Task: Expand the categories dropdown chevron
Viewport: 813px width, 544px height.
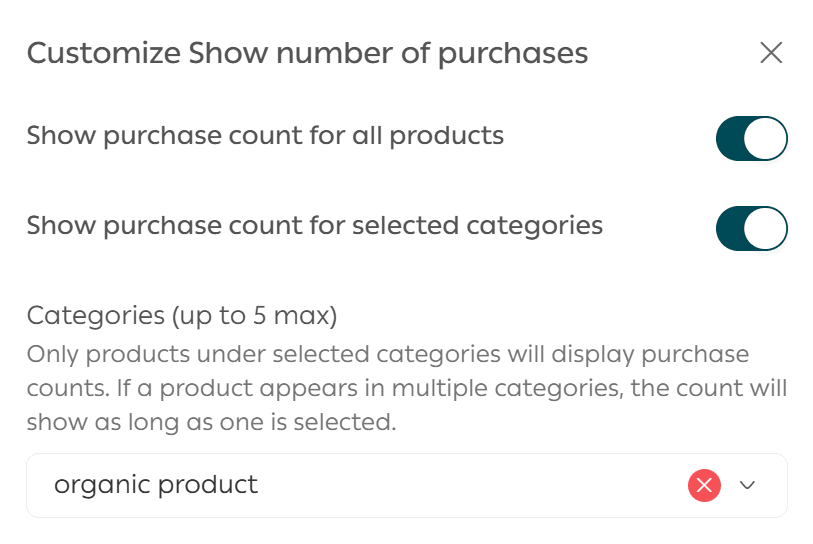Action: click(748, 486)
